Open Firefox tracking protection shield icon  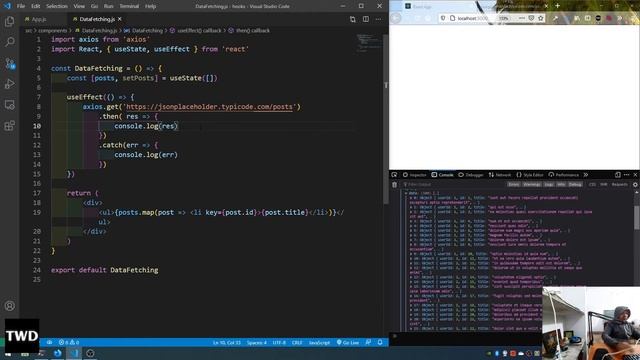[x=442, y=18]
